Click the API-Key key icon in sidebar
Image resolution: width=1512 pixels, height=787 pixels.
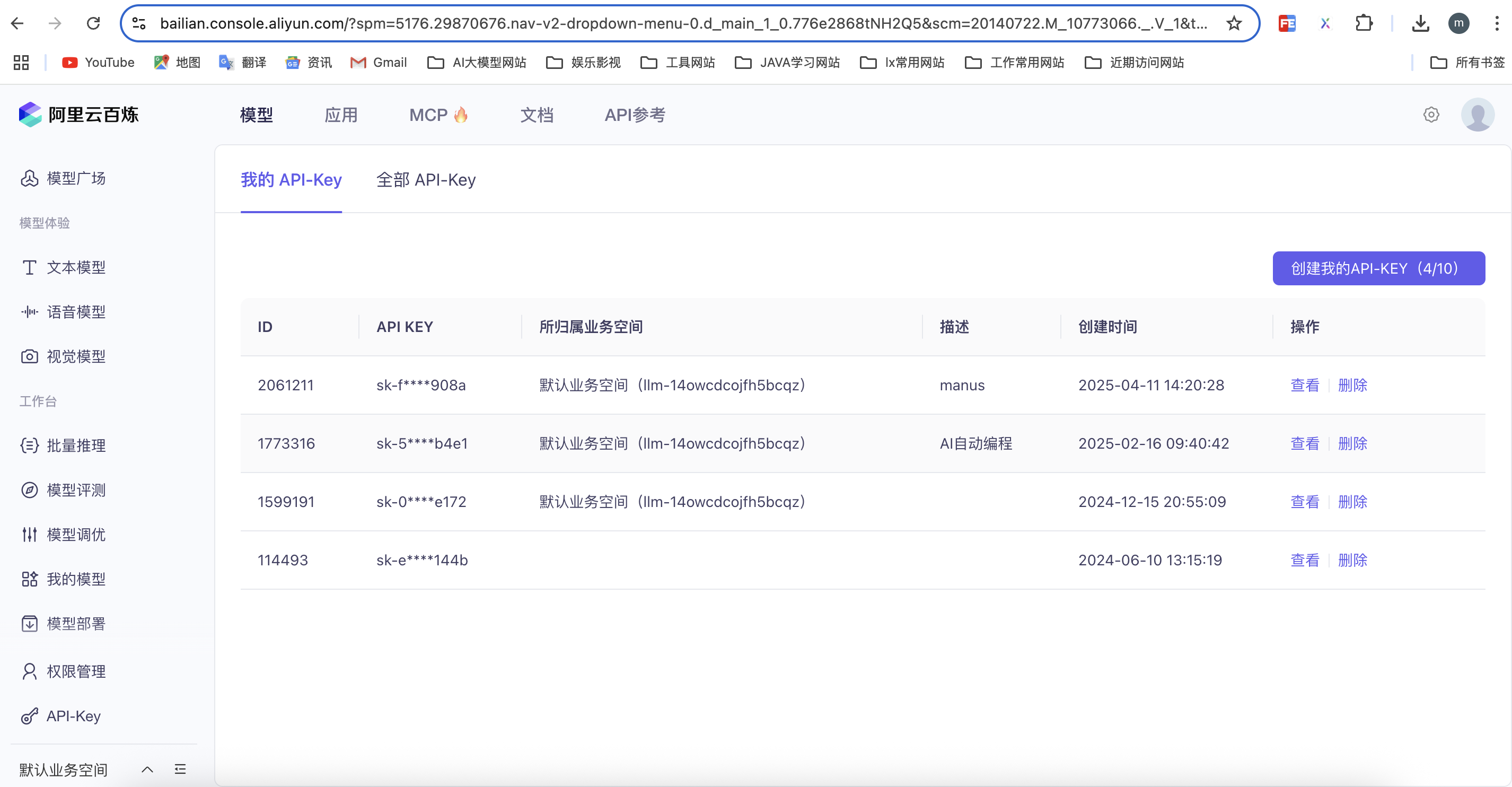point(29,716)
